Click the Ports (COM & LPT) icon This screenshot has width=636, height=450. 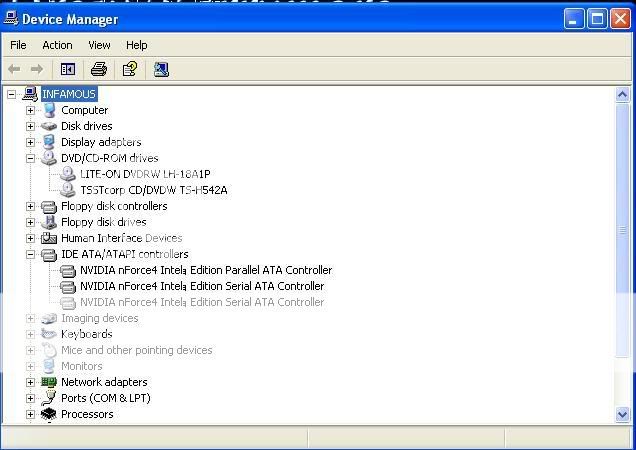coord(48,398)
